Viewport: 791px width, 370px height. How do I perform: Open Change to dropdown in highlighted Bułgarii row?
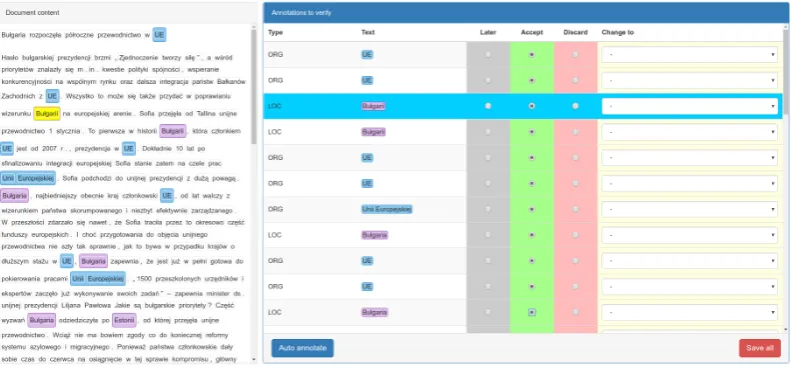tap(690, 106)
